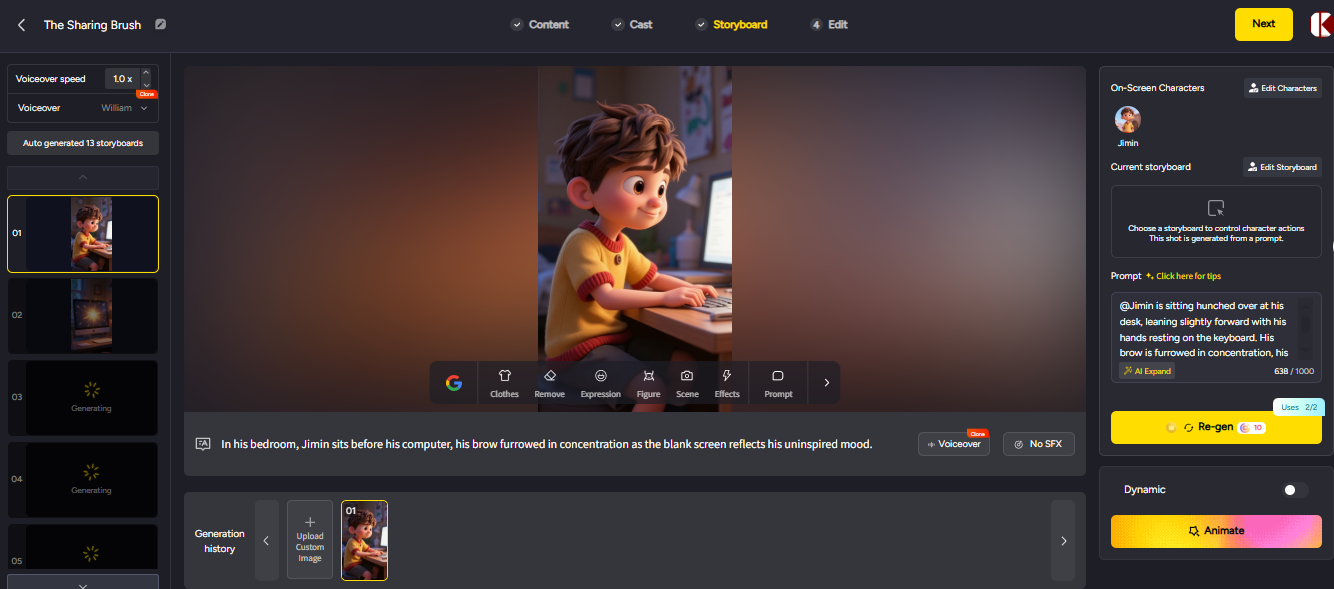
Task: Click the Uses 2/2 badge
Action: (x=1298, y=407)
